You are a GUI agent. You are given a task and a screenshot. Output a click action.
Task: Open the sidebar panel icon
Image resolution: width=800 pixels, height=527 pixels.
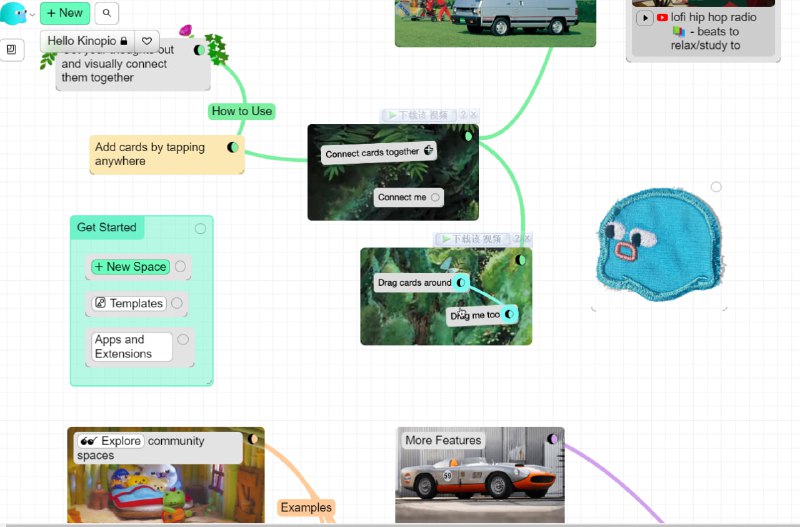pos(12,49)
